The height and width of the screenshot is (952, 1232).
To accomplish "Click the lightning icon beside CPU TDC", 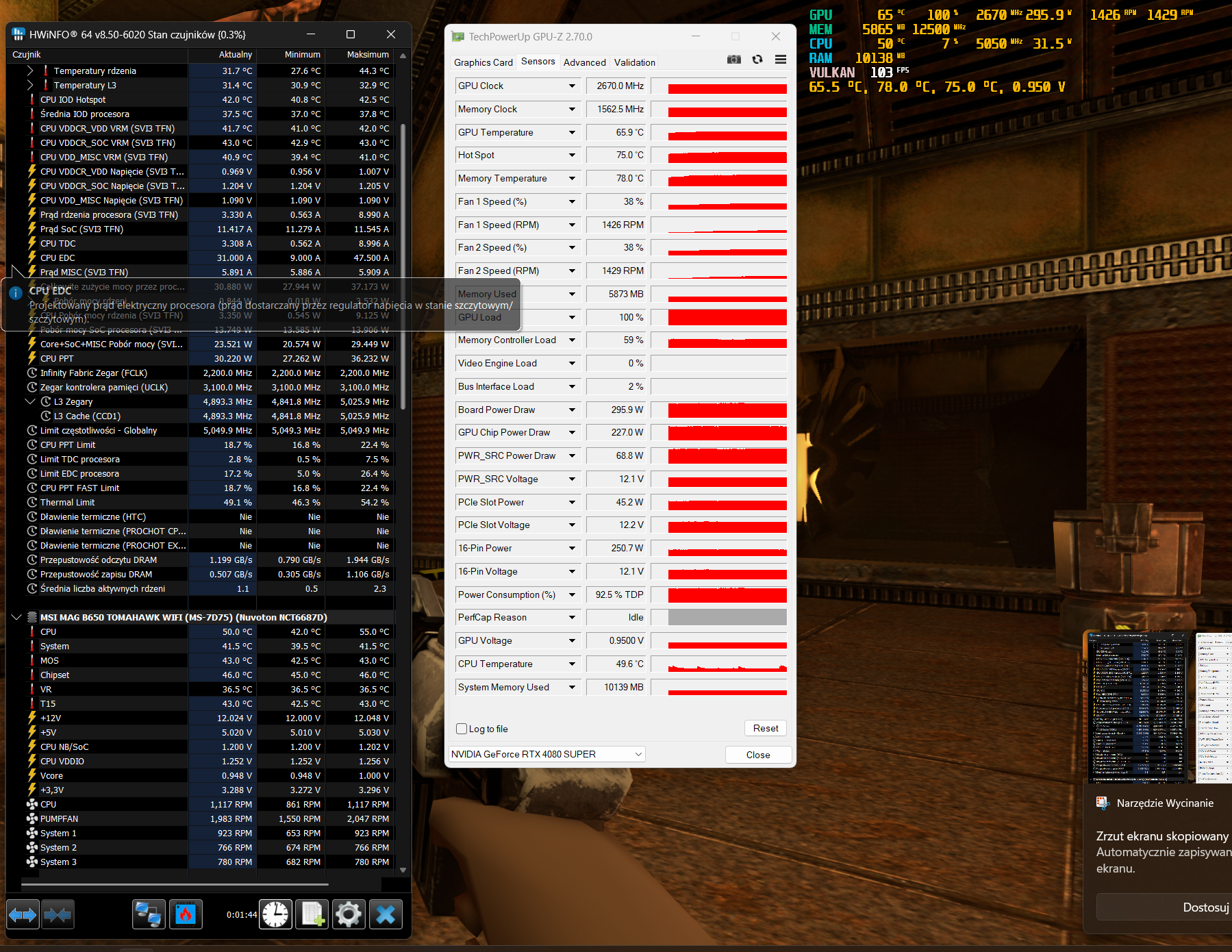I will click(x=32, y=243).
